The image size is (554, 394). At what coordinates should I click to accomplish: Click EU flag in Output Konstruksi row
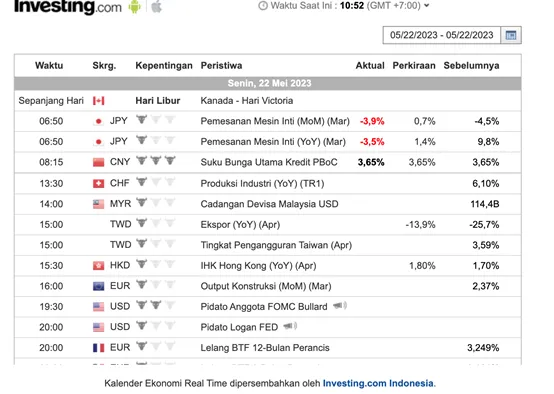tap(99, 286)
